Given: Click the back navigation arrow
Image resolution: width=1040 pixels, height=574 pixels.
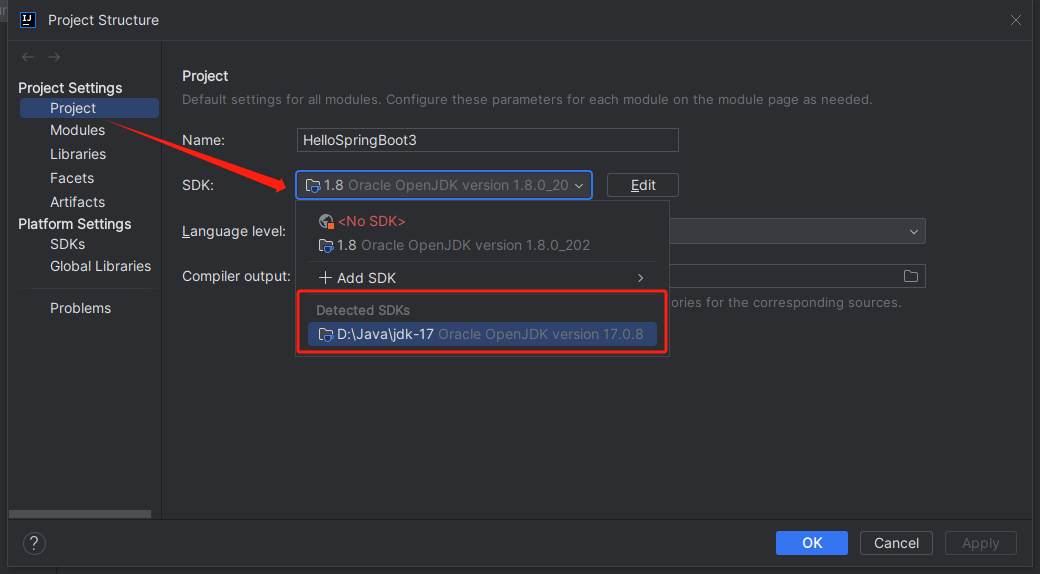Looking at the screenshot, I should point(28,57).
